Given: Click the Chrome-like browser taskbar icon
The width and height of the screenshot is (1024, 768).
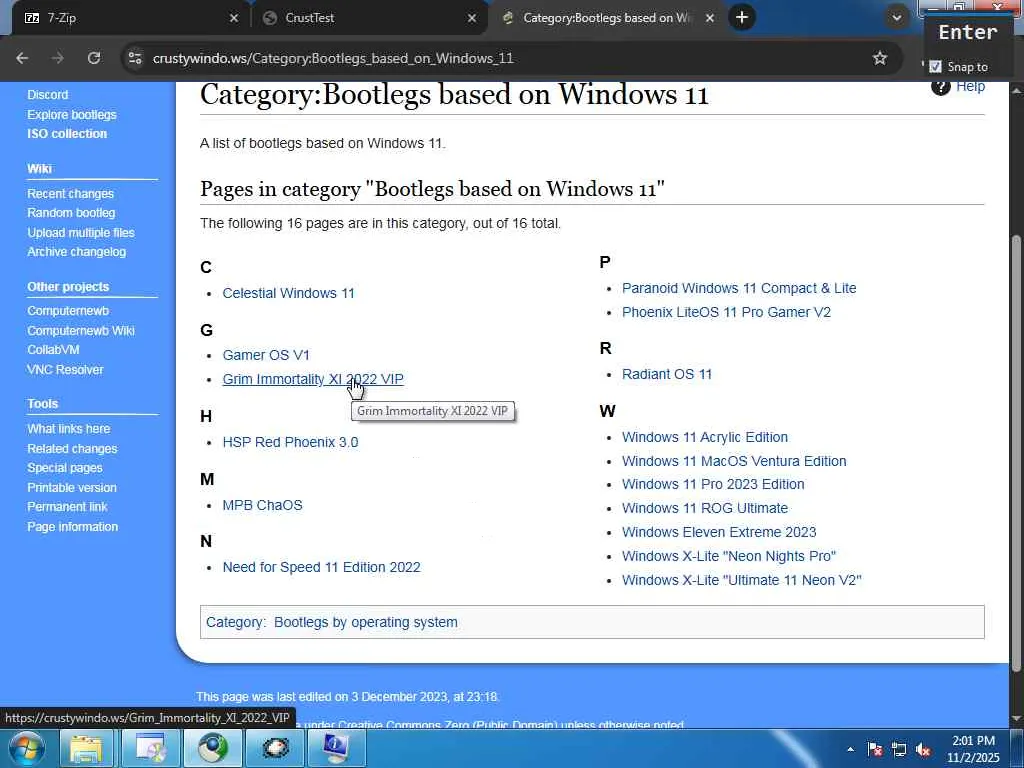Looking at the screenshot, I should pos(213,748).
